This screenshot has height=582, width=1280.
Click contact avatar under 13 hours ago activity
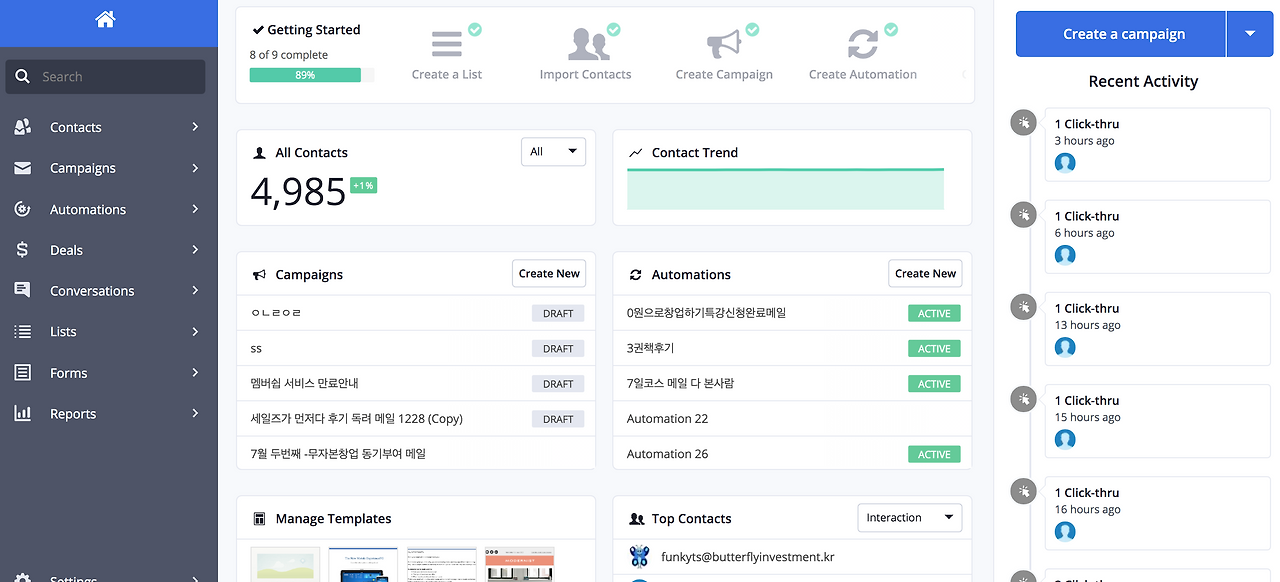1065,347
